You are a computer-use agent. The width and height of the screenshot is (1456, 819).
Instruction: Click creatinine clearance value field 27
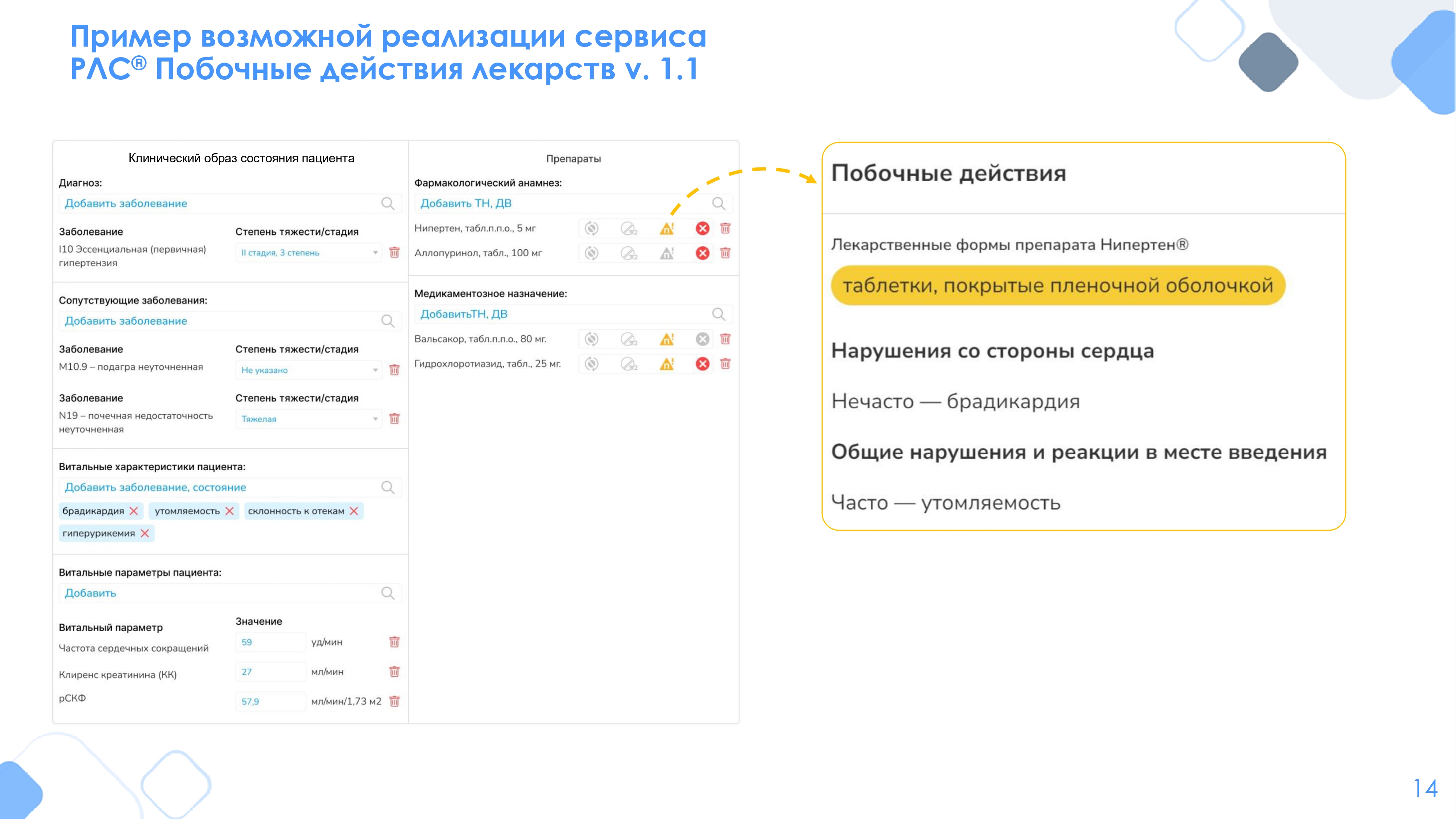270,672
